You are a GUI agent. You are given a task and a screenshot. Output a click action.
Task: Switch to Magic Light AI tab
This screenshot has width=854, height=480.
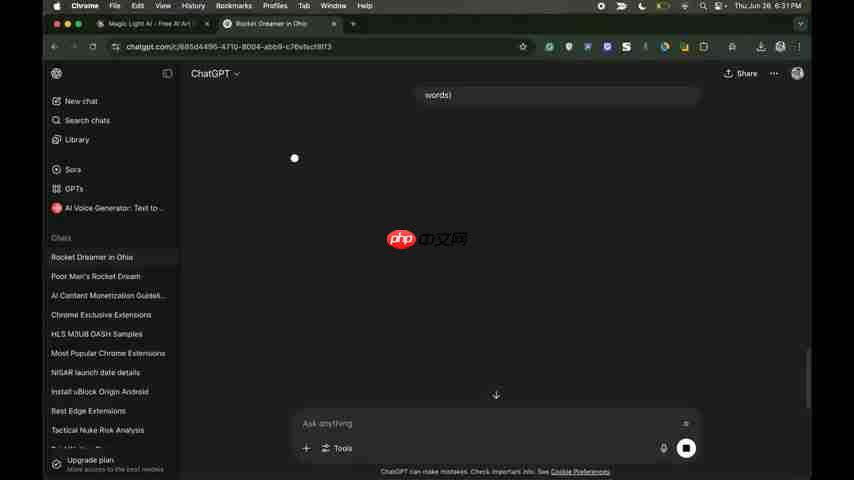pyautogui.click(x=150, y=24)
